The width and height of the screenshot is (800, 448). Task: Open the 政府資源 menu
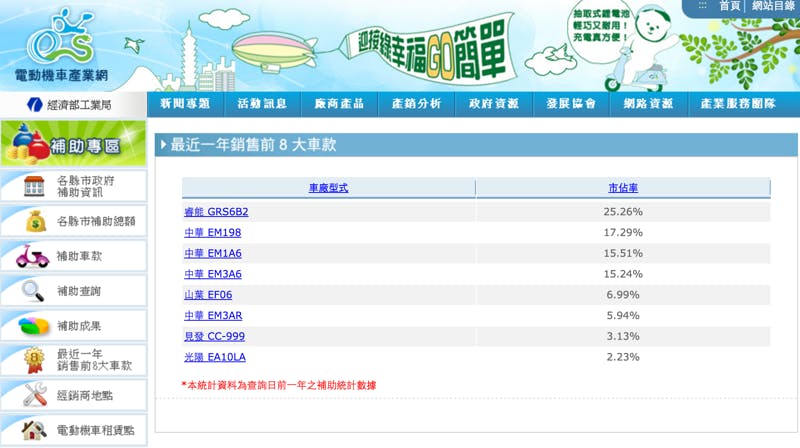coord(494,104)
